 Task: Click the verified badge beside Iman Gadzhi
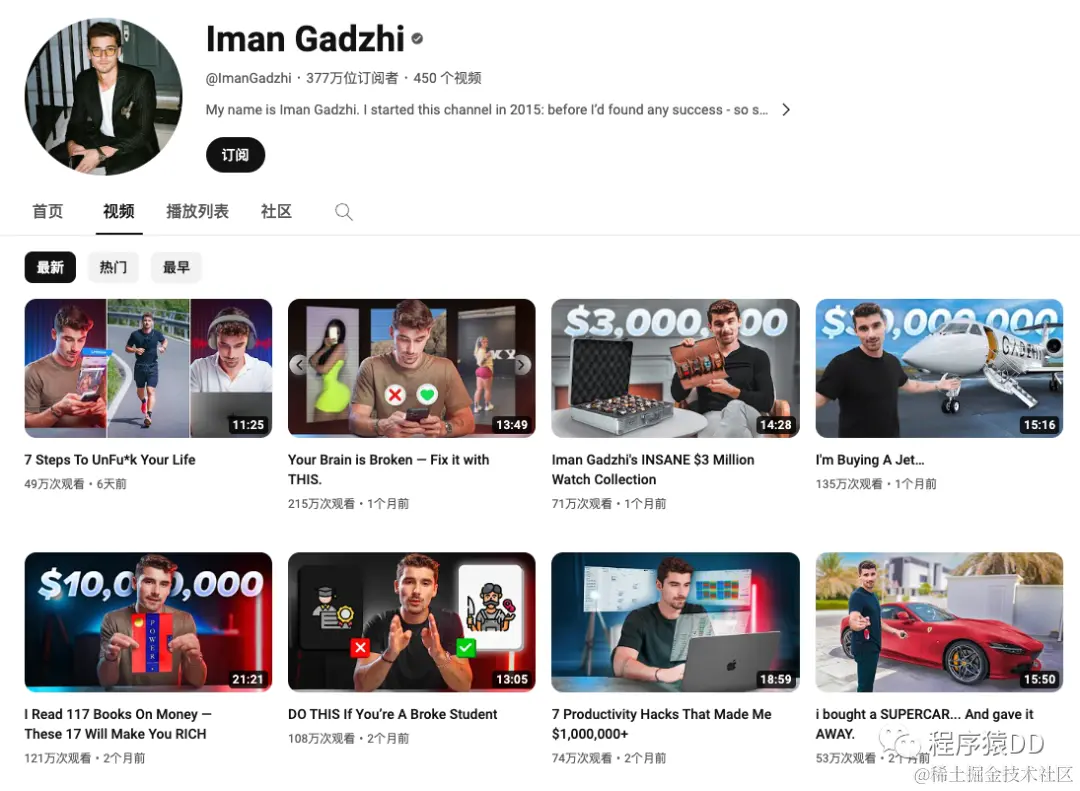pos(417,39)
